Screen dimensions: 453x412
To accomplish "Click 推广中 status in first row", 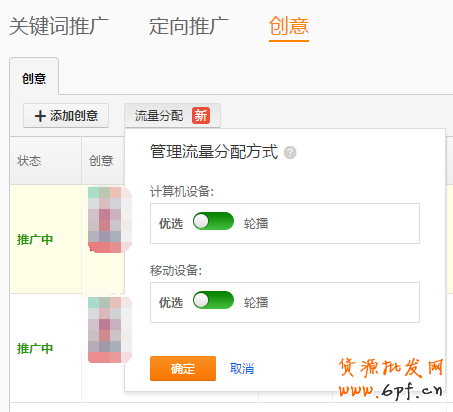I will click(x=35, y=239).
